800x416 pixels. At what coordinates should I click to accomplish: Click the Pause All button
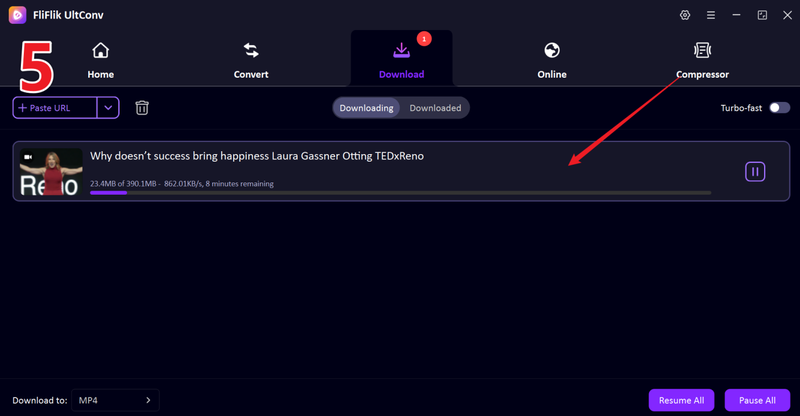coord(757,400)
